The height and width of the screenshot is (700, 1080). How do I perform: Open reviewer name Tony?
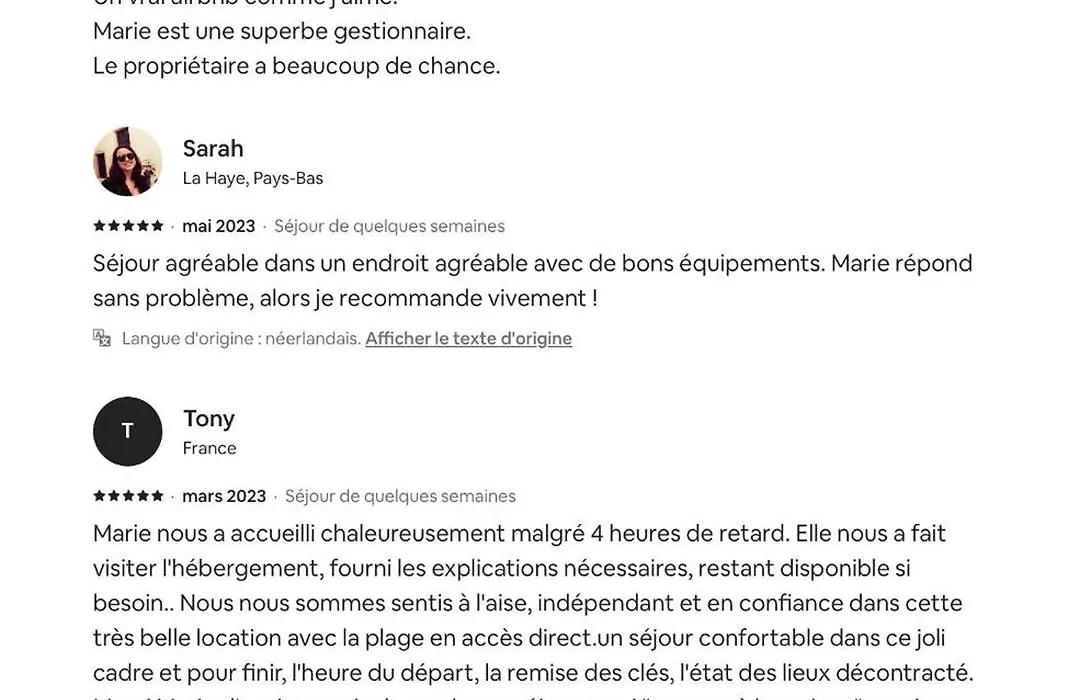209,418
